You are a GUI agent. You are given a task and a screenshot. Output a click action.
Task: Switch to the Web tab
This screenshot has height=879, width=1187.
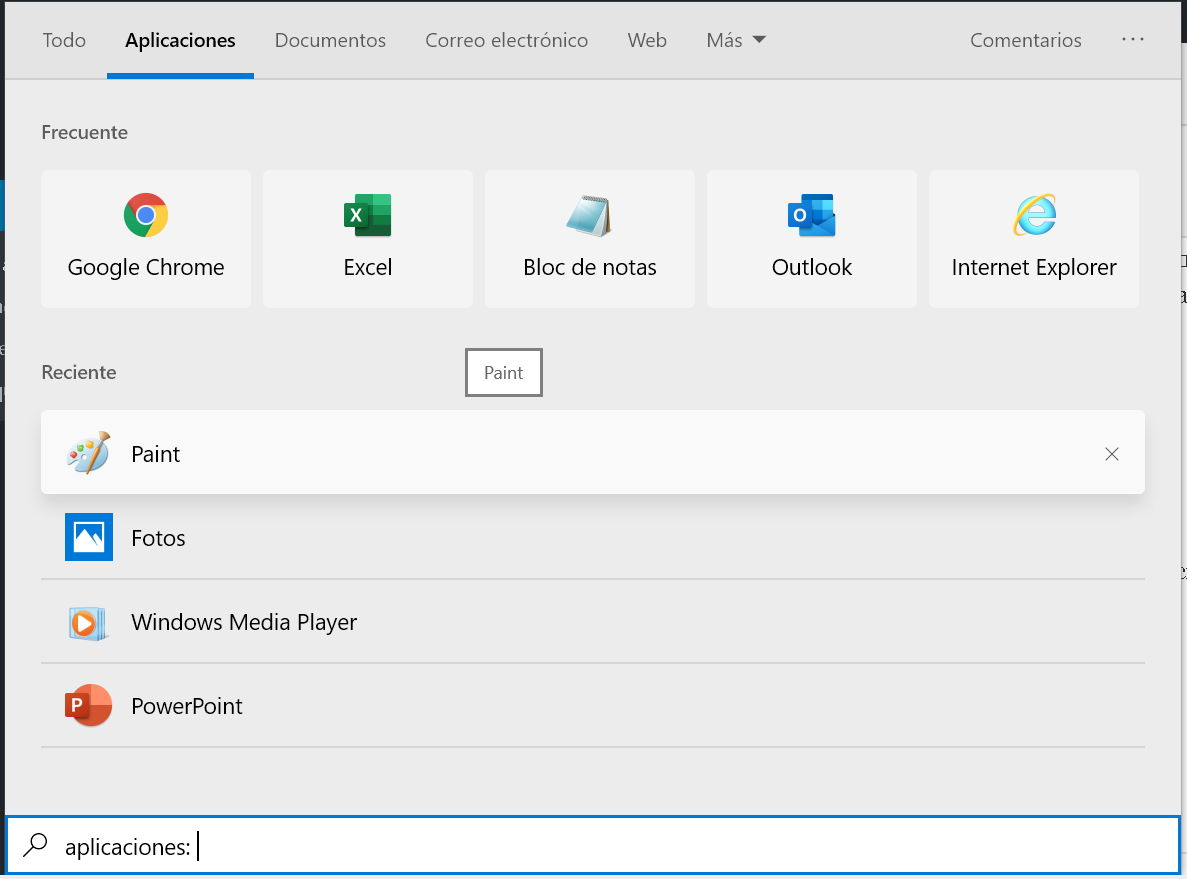646,40
